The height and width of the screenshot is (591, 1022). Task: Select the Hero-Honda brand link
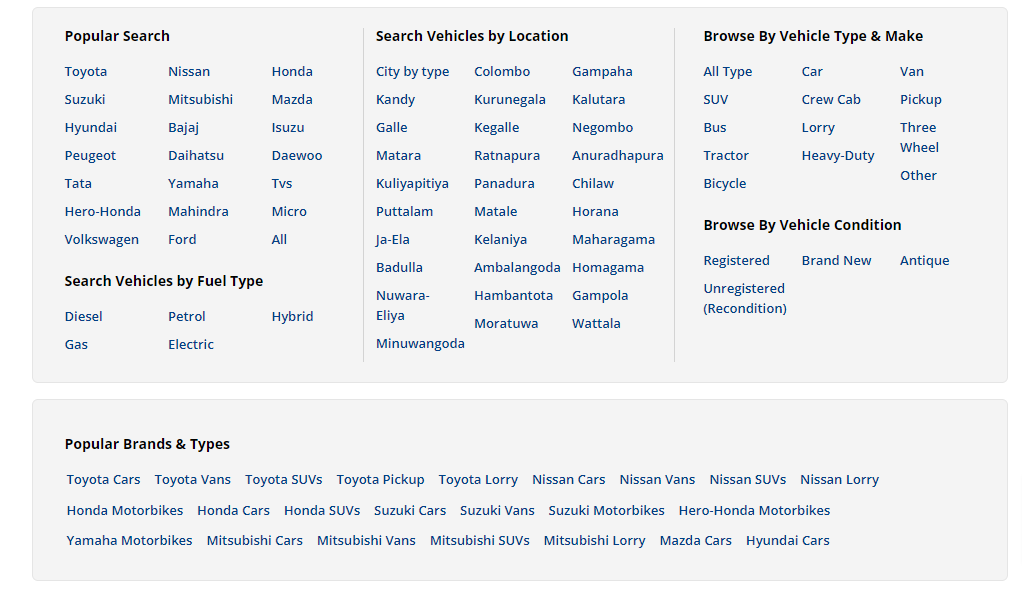(x=102, y=212)
